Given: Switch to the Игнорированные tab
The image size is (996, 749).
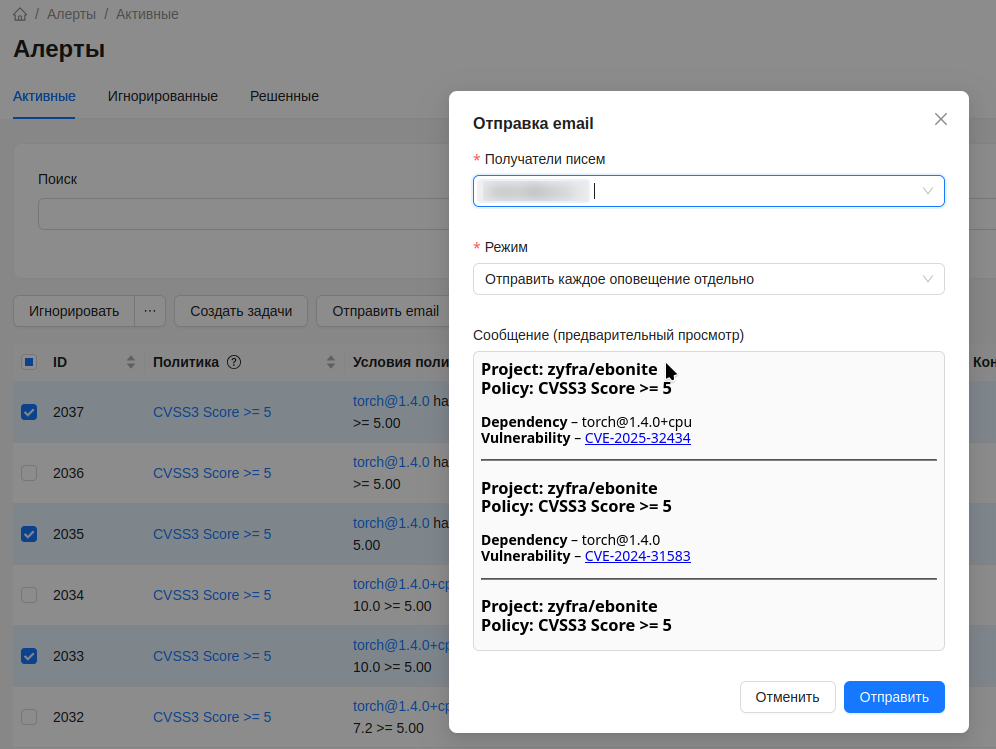Looking at the screenshot, I should pyautogui.click(x=163, y=97).
